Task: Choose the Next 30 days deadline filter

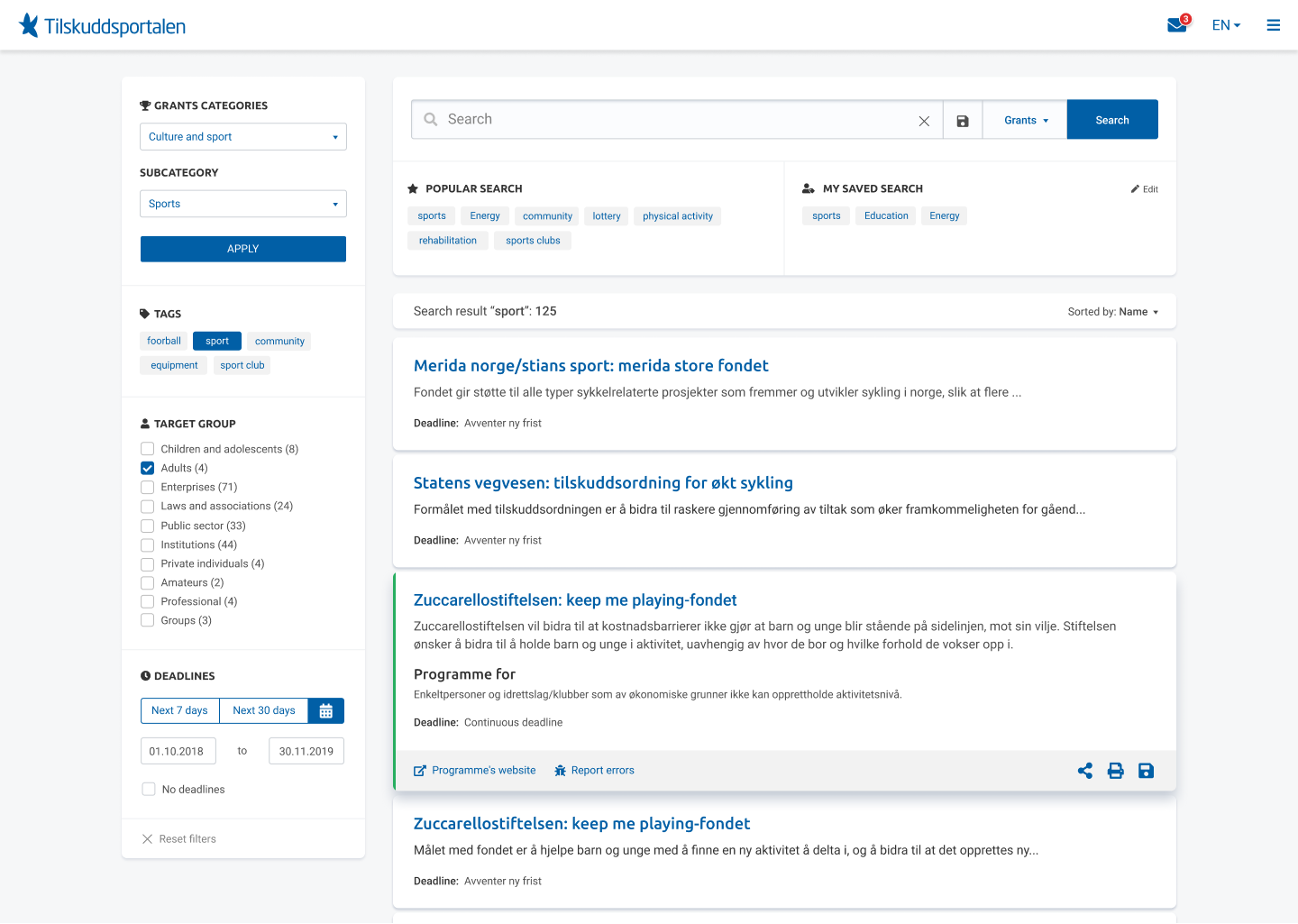Action: coord(264,710)
